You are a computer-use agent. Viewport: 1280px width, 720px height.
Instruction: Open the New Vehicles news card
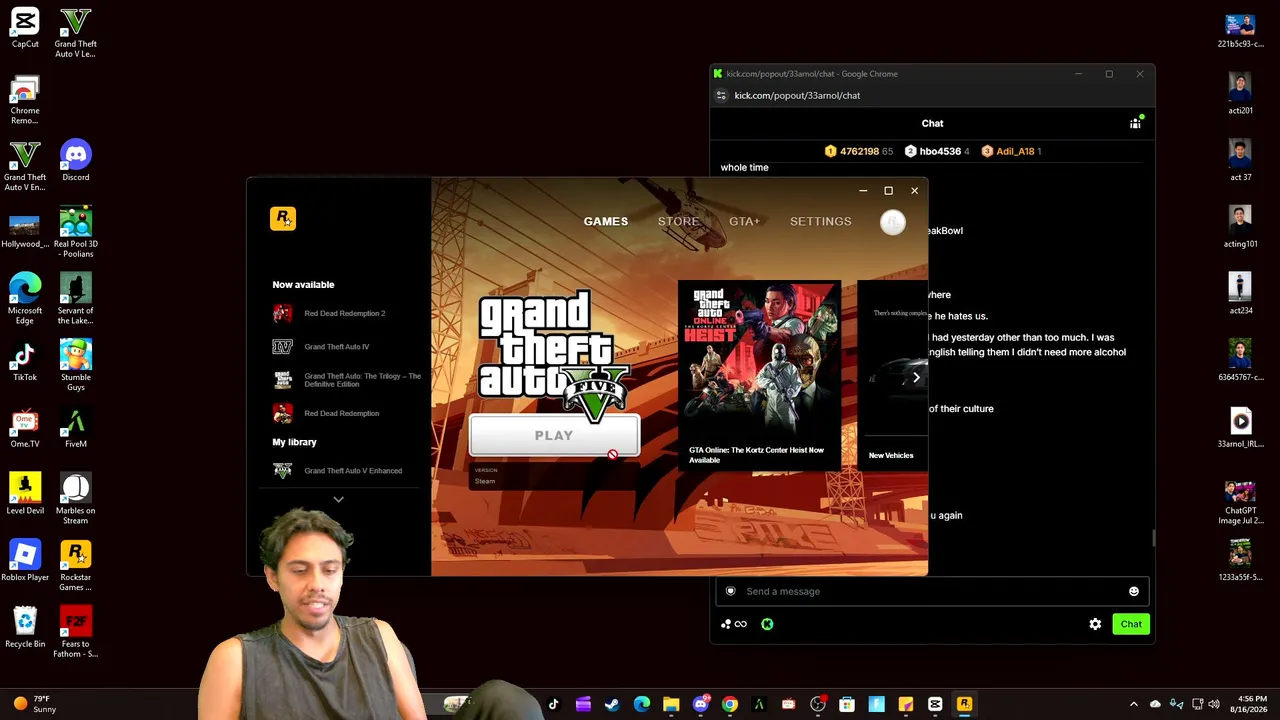(x=892, y=375)
